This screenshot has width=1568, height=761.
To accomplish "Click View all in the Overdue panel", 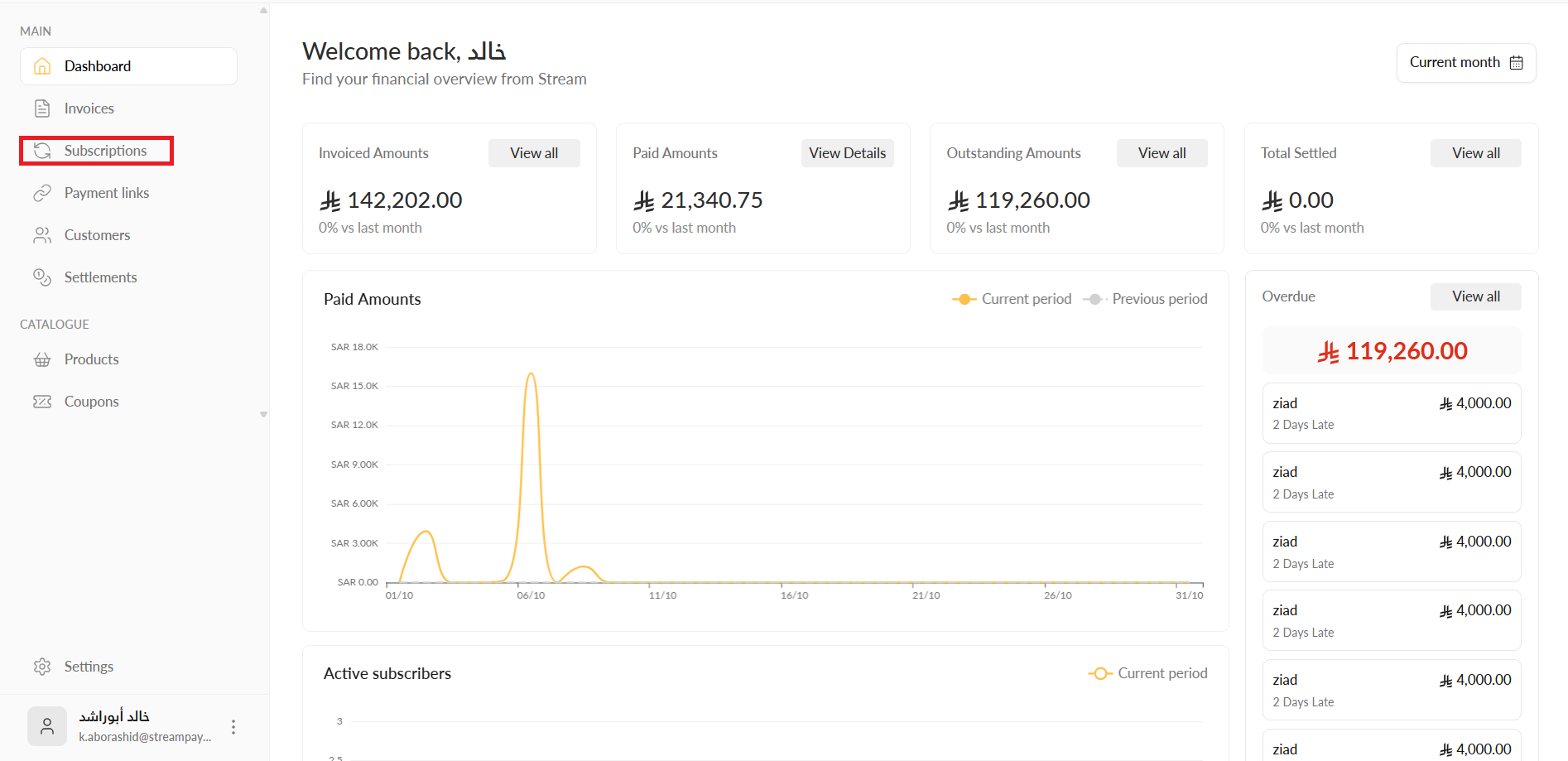I will point(1475,296).
